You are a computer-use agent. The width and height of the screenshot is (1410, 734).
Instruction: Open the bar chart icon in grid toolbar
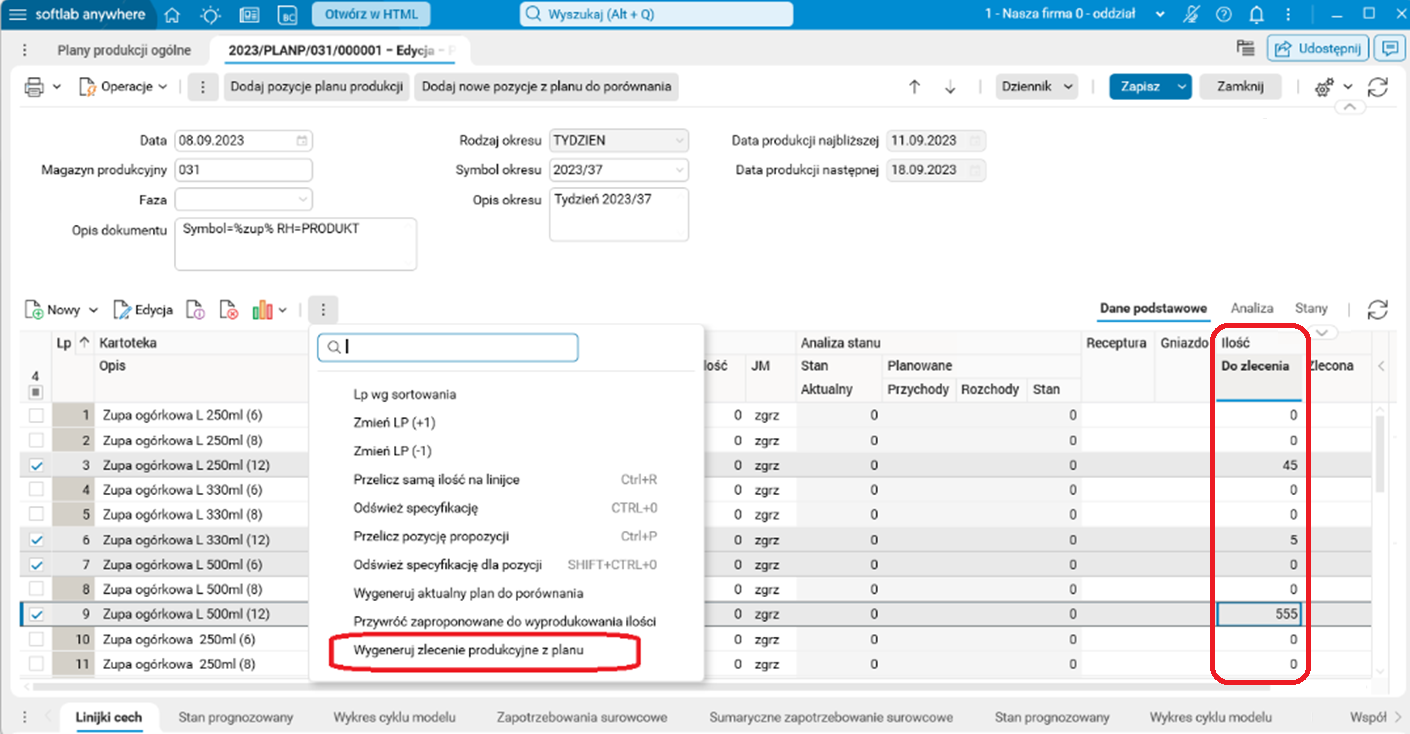coord(263,310)
